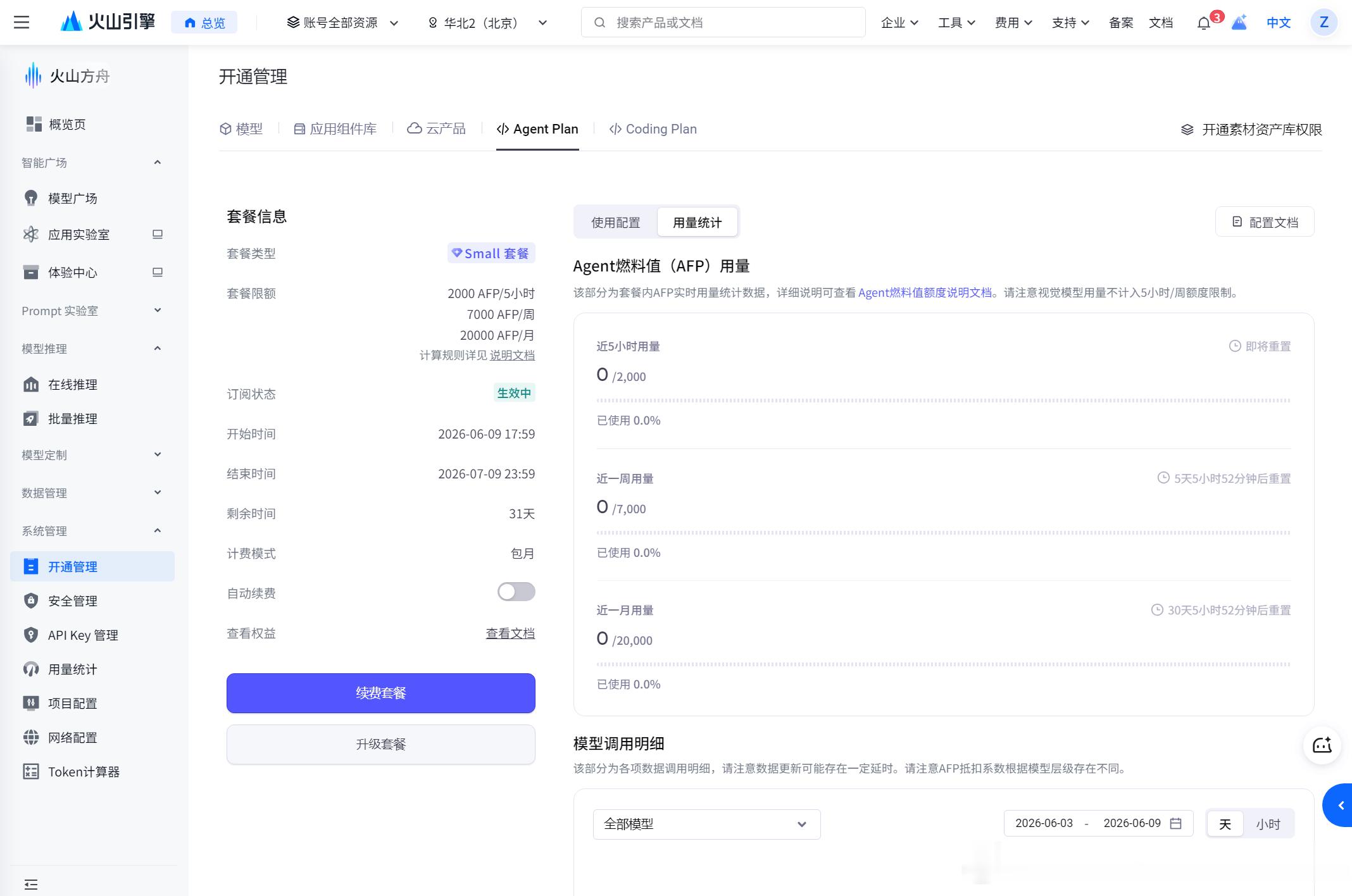Switch language via 中文
Image resolution: width=1352 pixels, height=896 pixels.
pyautogui.click(x=1278, y=23)
